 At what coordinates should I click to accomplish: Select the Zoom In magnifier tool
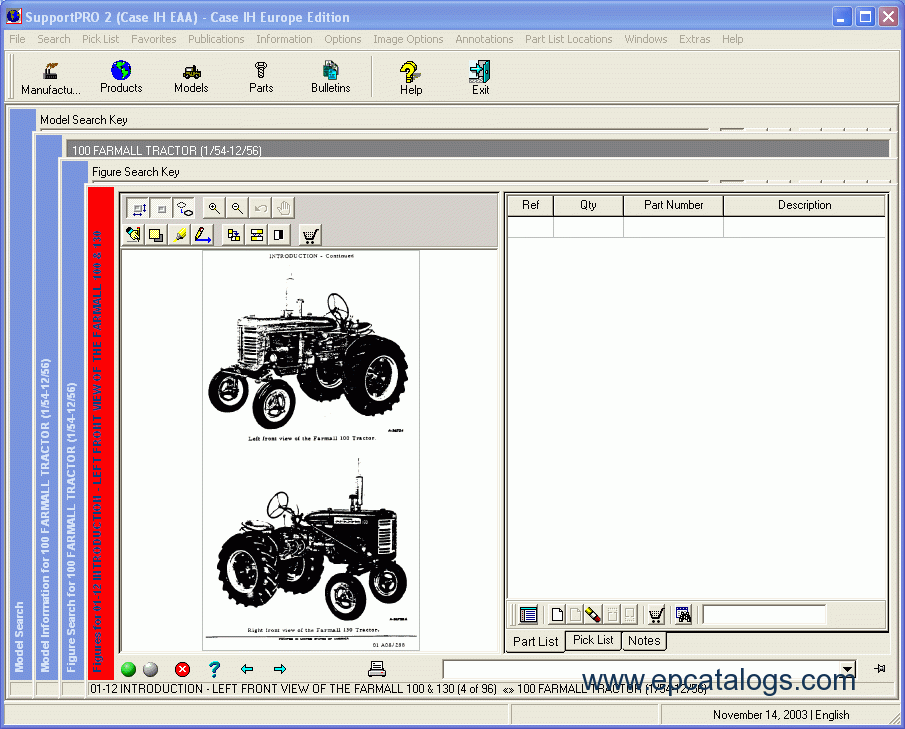point(214,208)
